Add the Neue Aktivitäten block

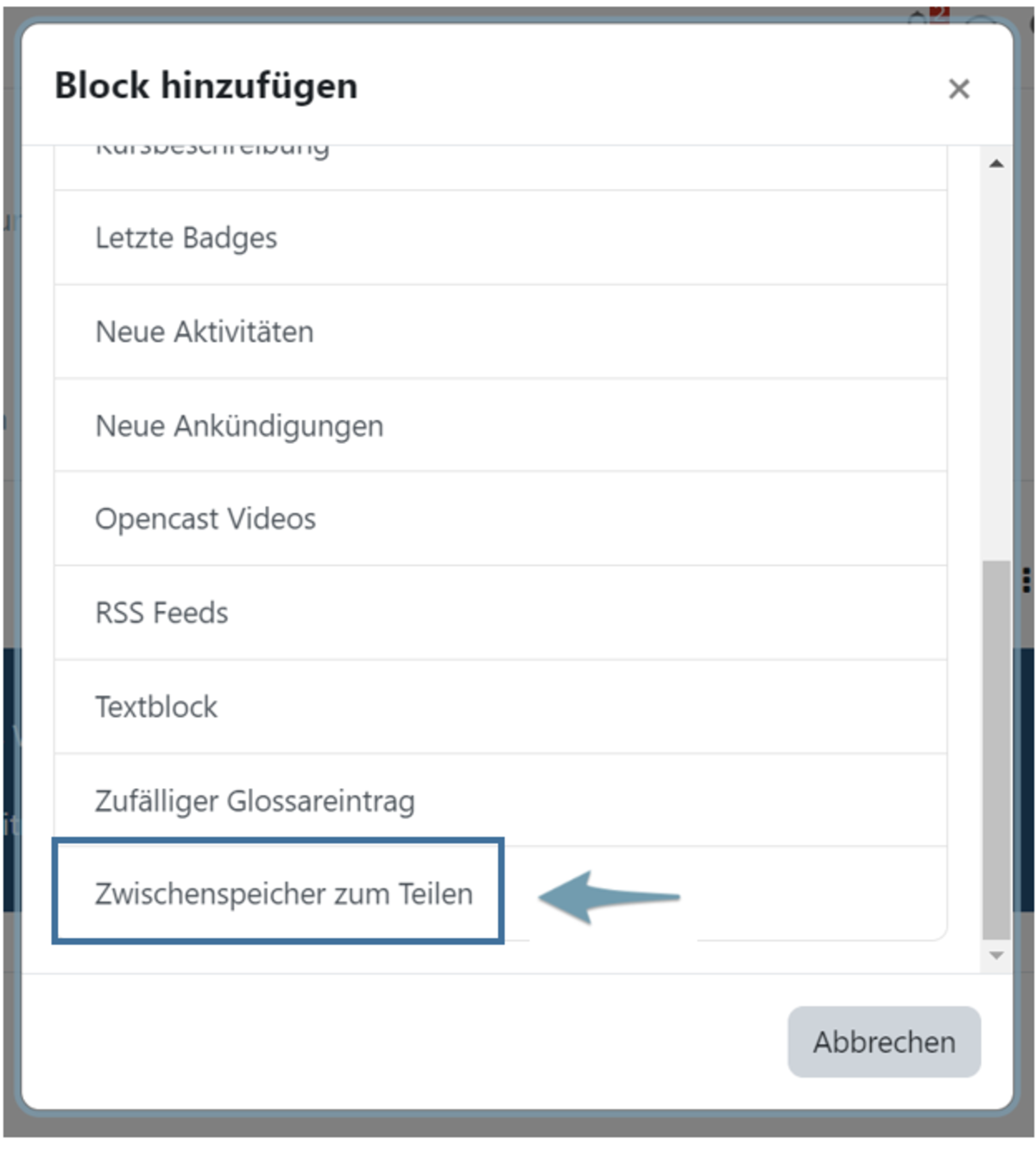[205, 332]
